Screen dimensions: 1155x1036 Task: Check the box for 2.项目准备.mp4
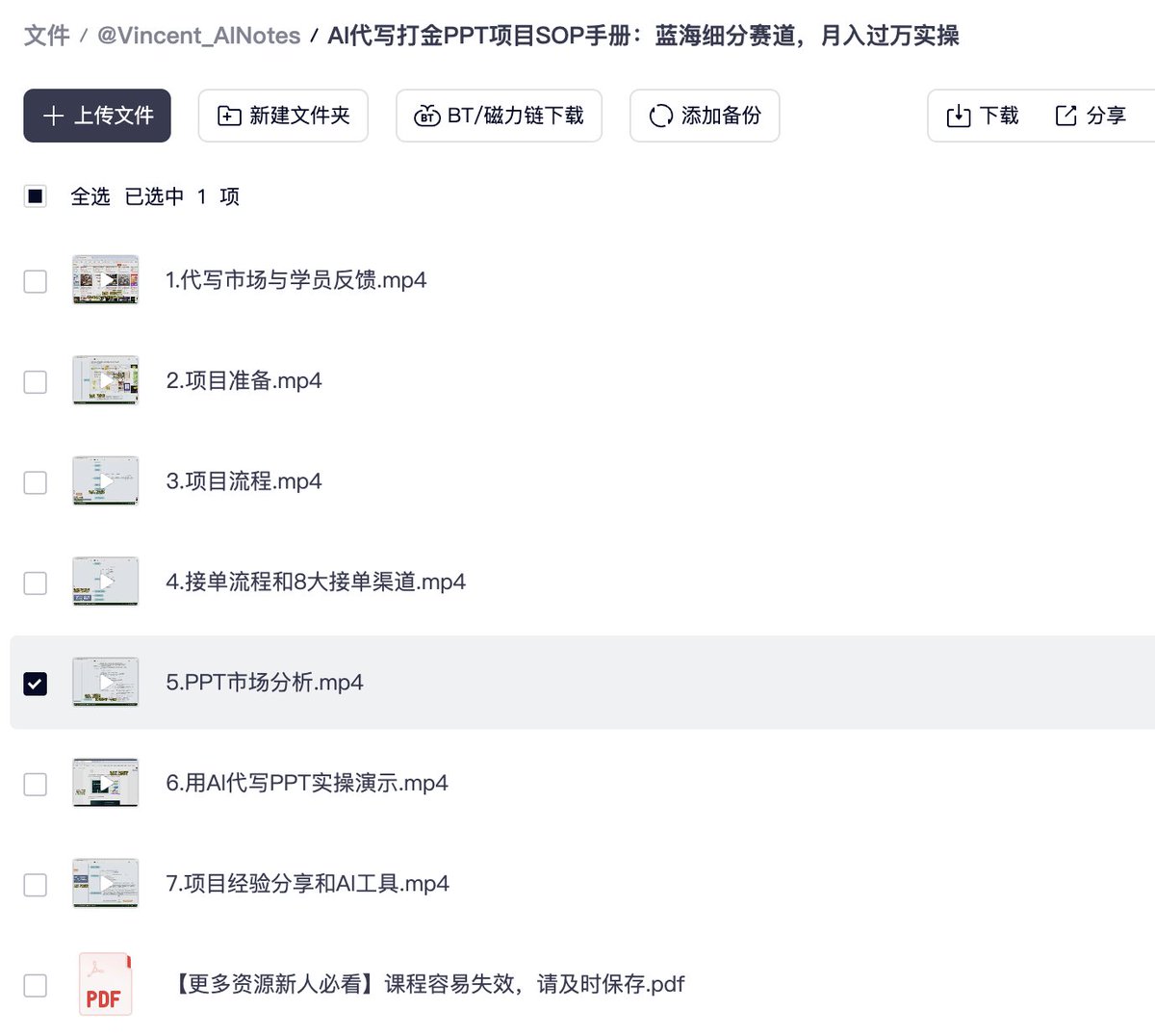tap(36, 381)
